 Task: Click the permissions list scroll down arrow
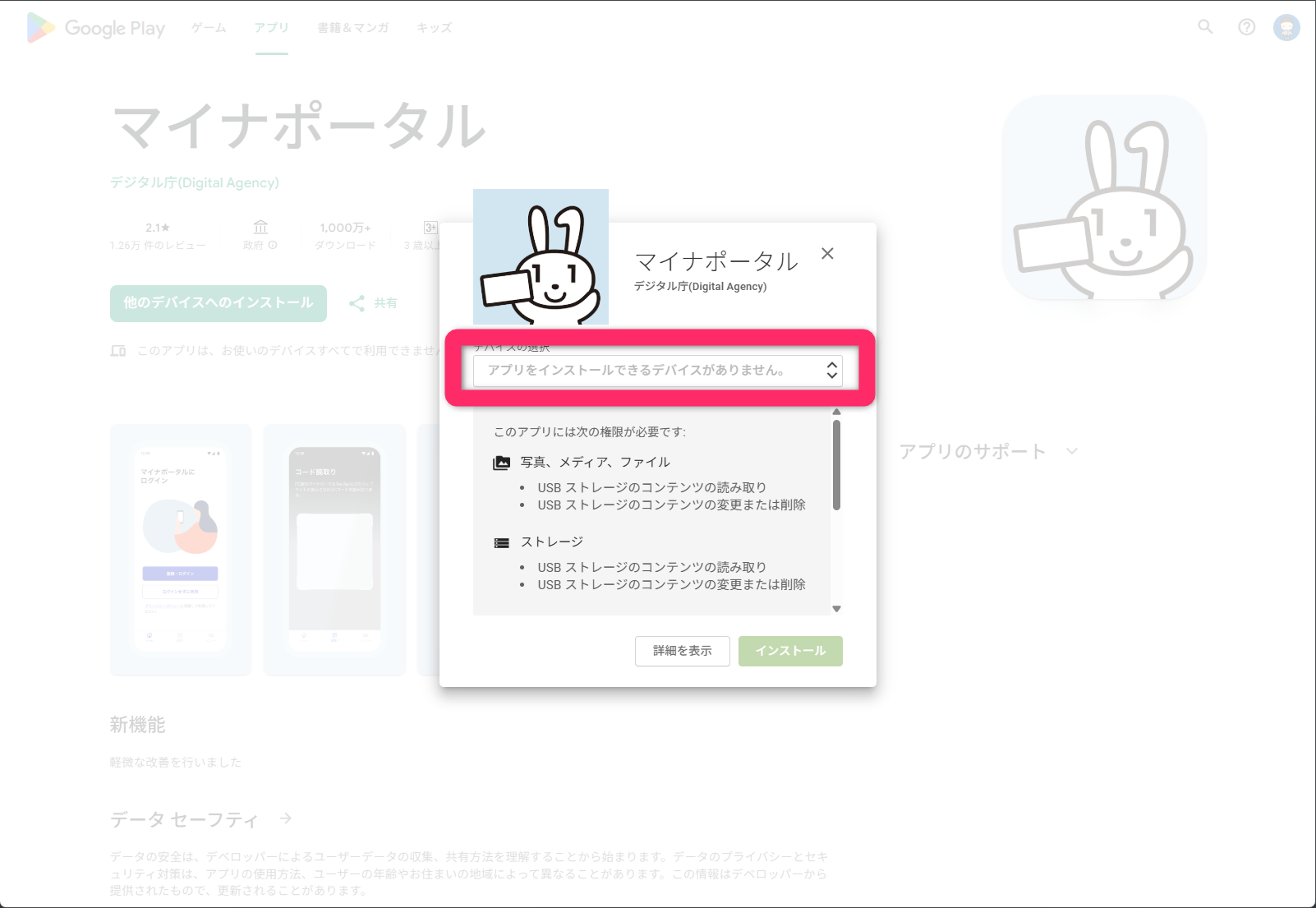click(x=836, y=609)
